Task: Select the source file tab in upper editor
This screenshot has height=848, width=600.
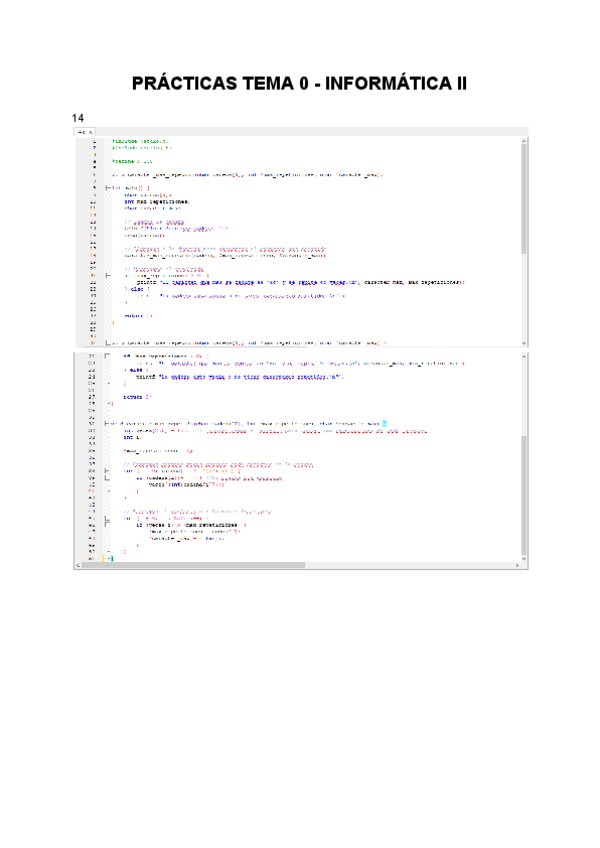Action: pyautogui.click(x=81, y=131)
